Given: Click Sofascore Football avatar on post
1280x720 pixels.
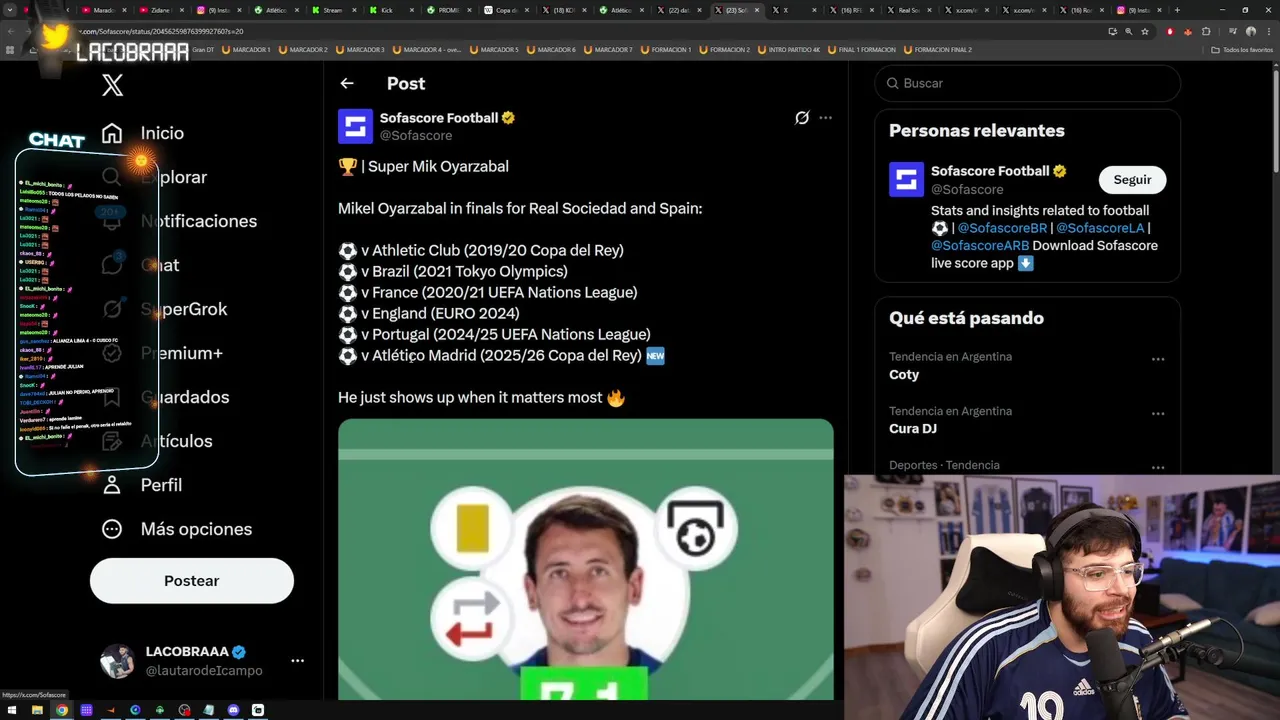Looking at the screenshot, I should coord(355,126).
